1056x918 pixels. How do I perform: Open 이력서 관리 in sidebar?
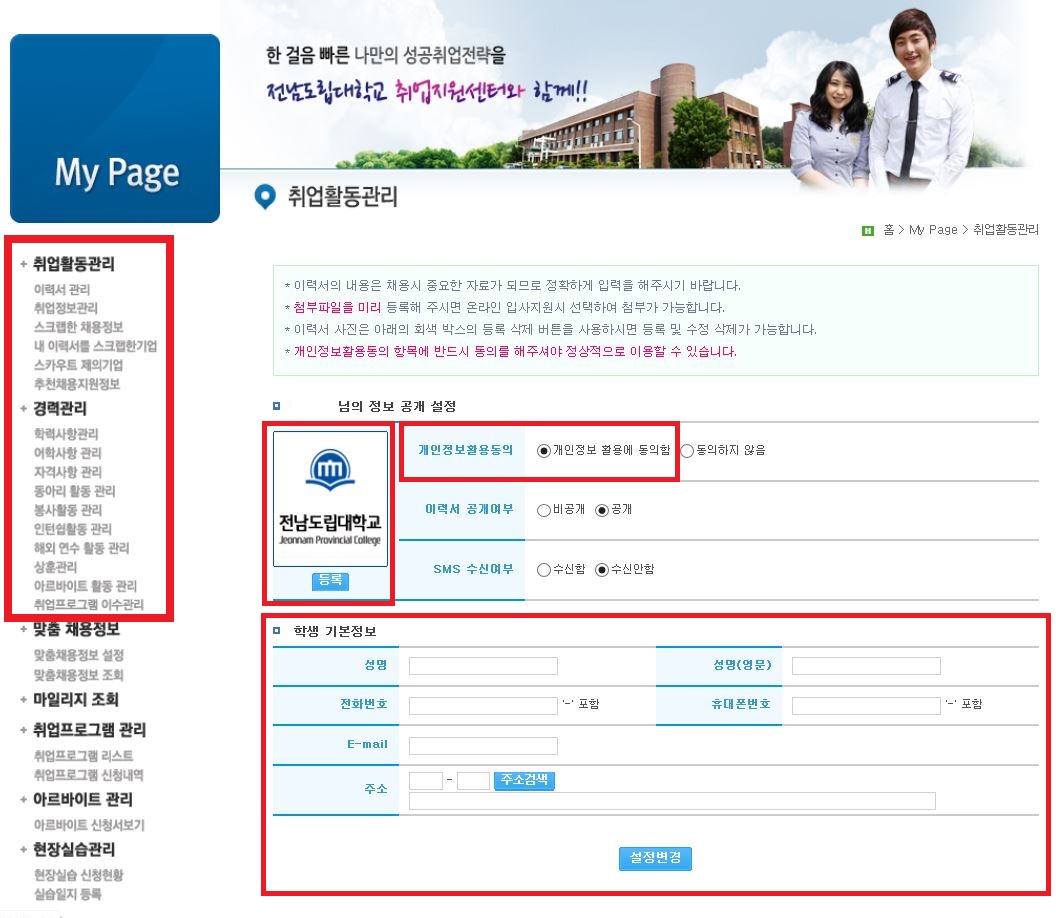click(63, 289)
